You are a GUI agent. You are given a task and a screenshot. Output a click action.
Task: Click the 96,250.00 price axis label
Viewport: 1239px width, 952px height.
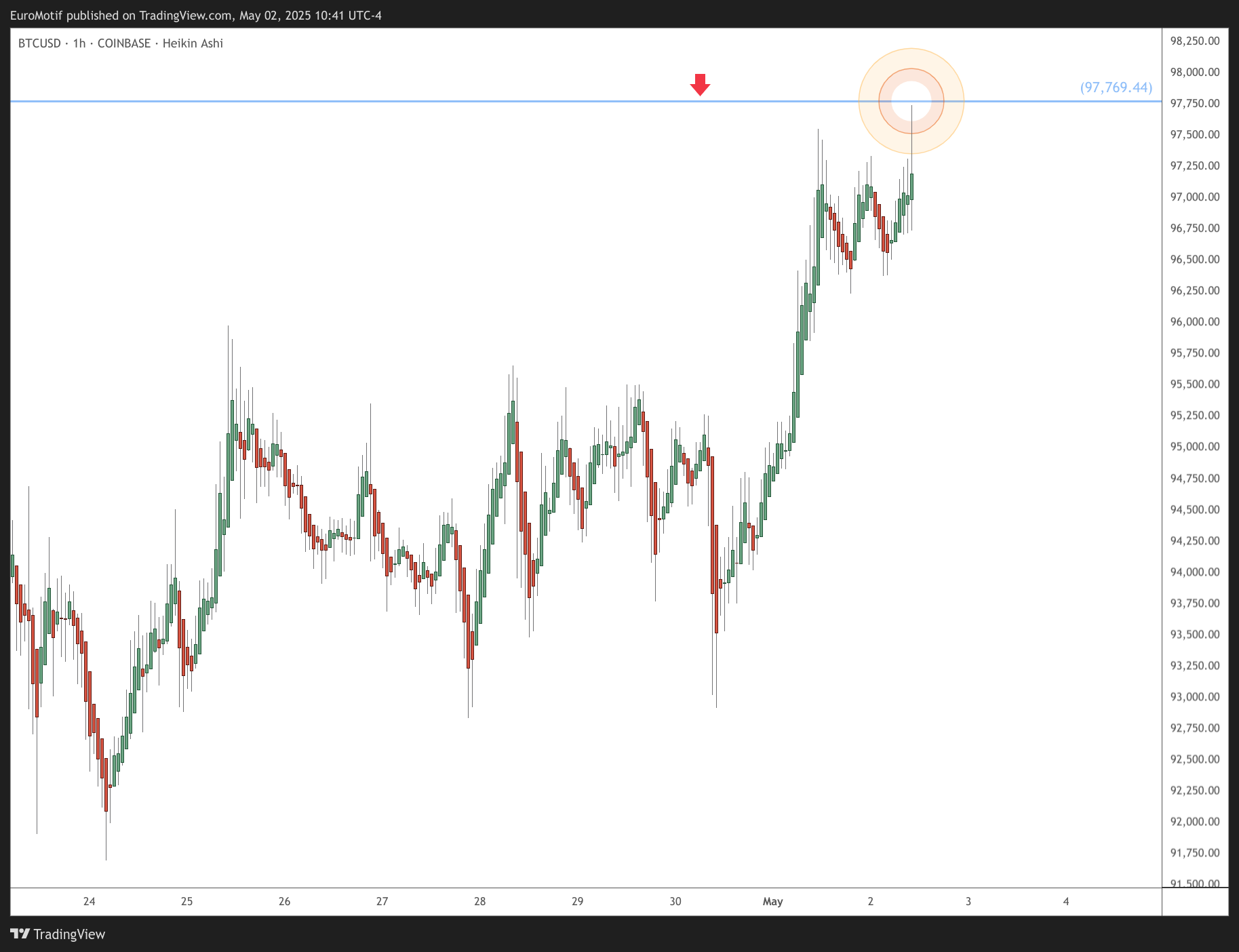[1195, 290]
